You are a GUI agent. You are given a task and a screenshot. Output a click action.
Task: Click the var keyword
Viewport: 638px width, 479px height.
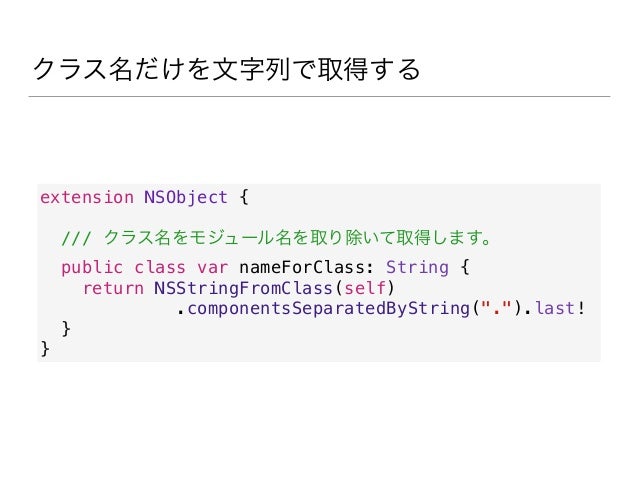(212, 268)
